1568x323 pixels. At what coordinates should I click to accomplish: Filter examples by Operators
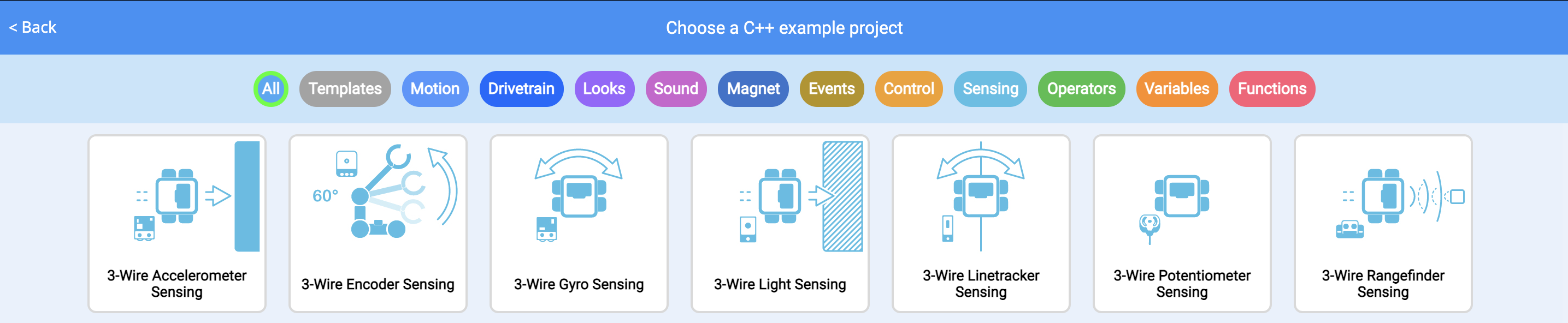pyautogui.click(x=1081, y=89)
